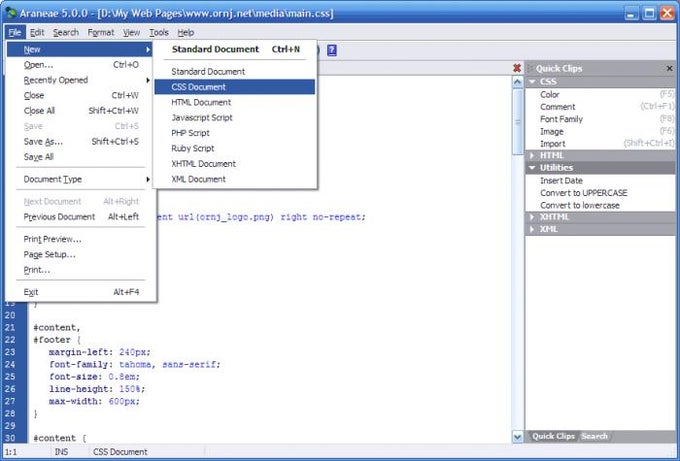Insert the Color quick clip

point(600,95)
